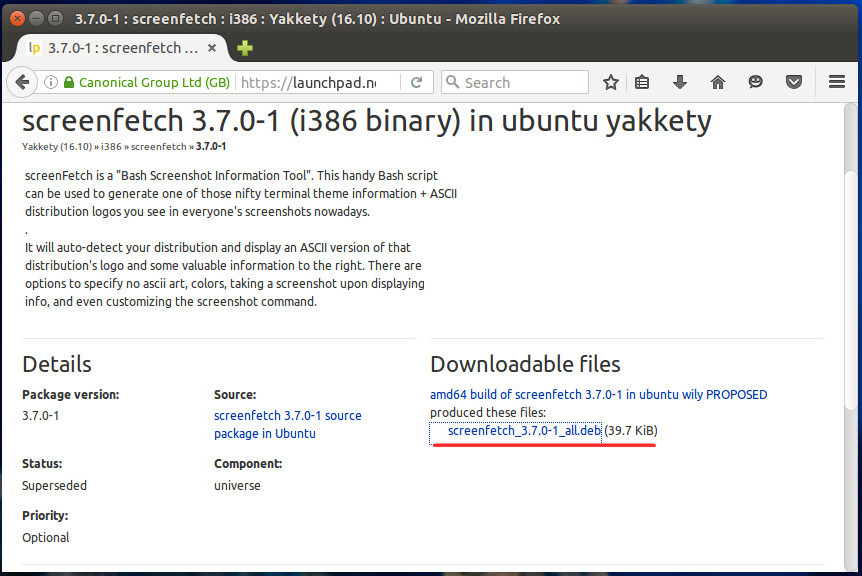Close the Firefox window
862x576 pixels.
pyautogui.click(x=17, y=19)
